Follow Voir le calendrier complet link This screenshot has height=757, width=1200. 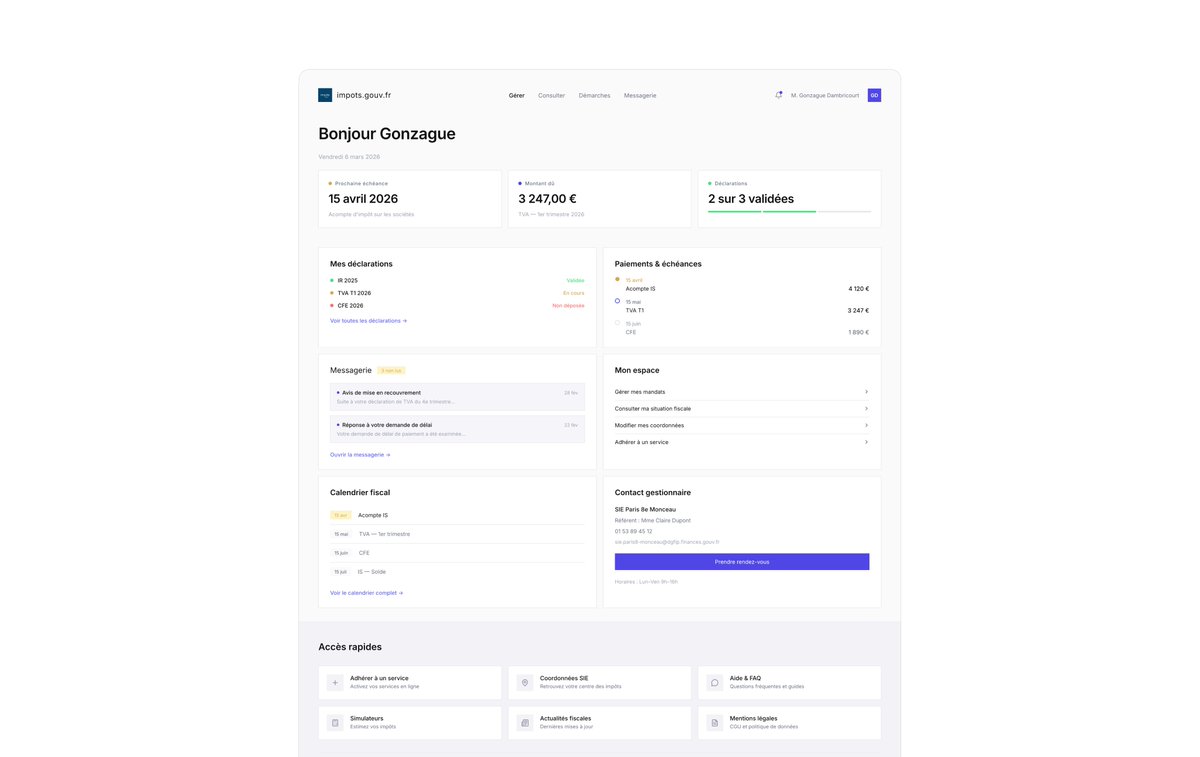366,593
